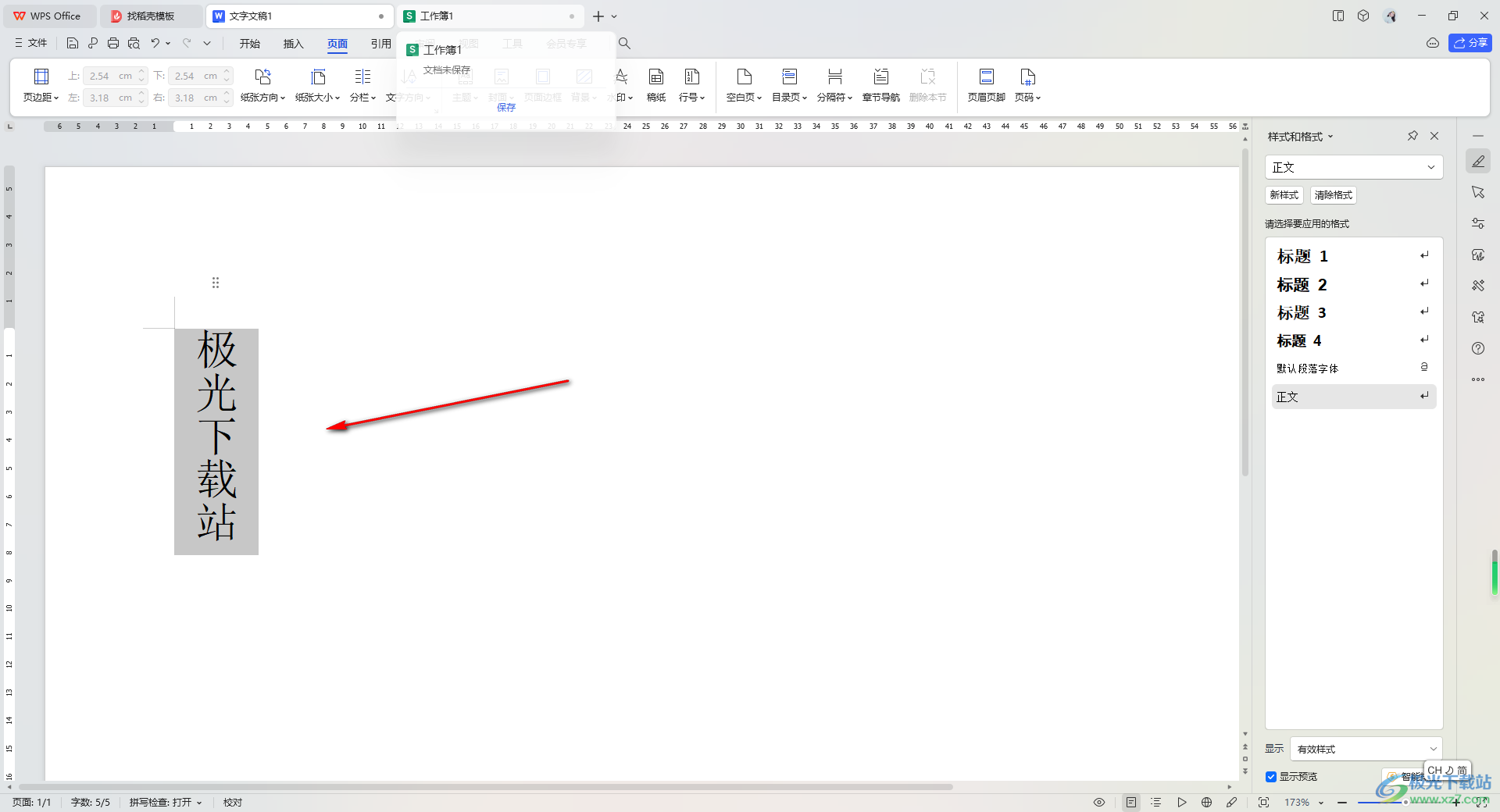Switch to the 插入 insert tab
Image resolution: width=1500 pixels, height=812 pixels.
pyautogui.click(x=293, y=44)
